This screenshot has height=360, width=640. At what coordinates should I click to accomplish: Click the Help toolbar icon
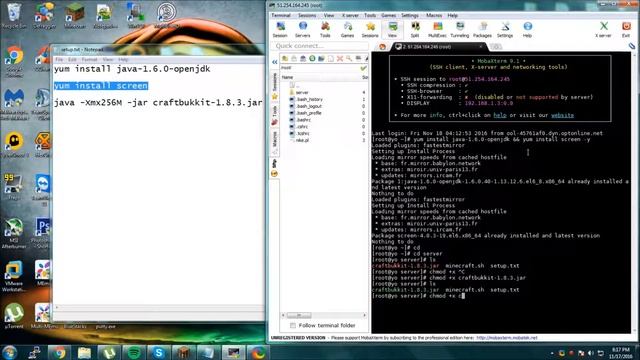click(x=527, y=29)
